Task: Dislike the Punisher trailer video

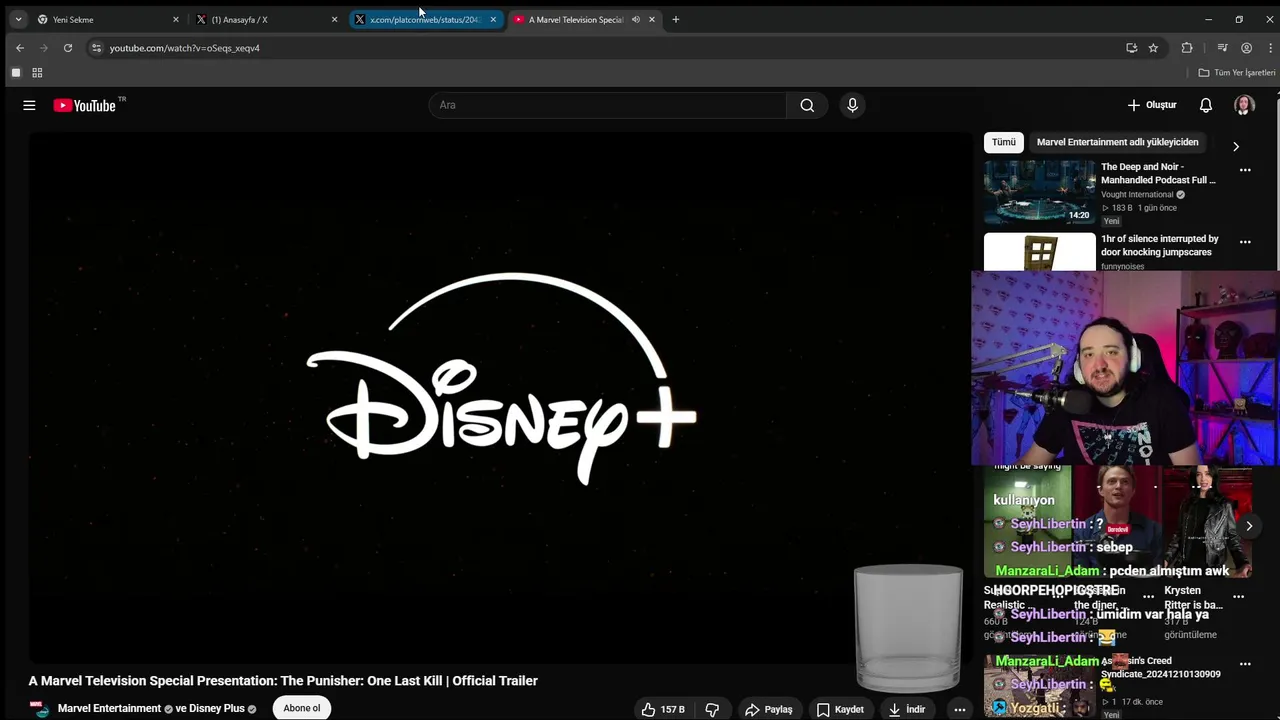Action: [712, 709]
